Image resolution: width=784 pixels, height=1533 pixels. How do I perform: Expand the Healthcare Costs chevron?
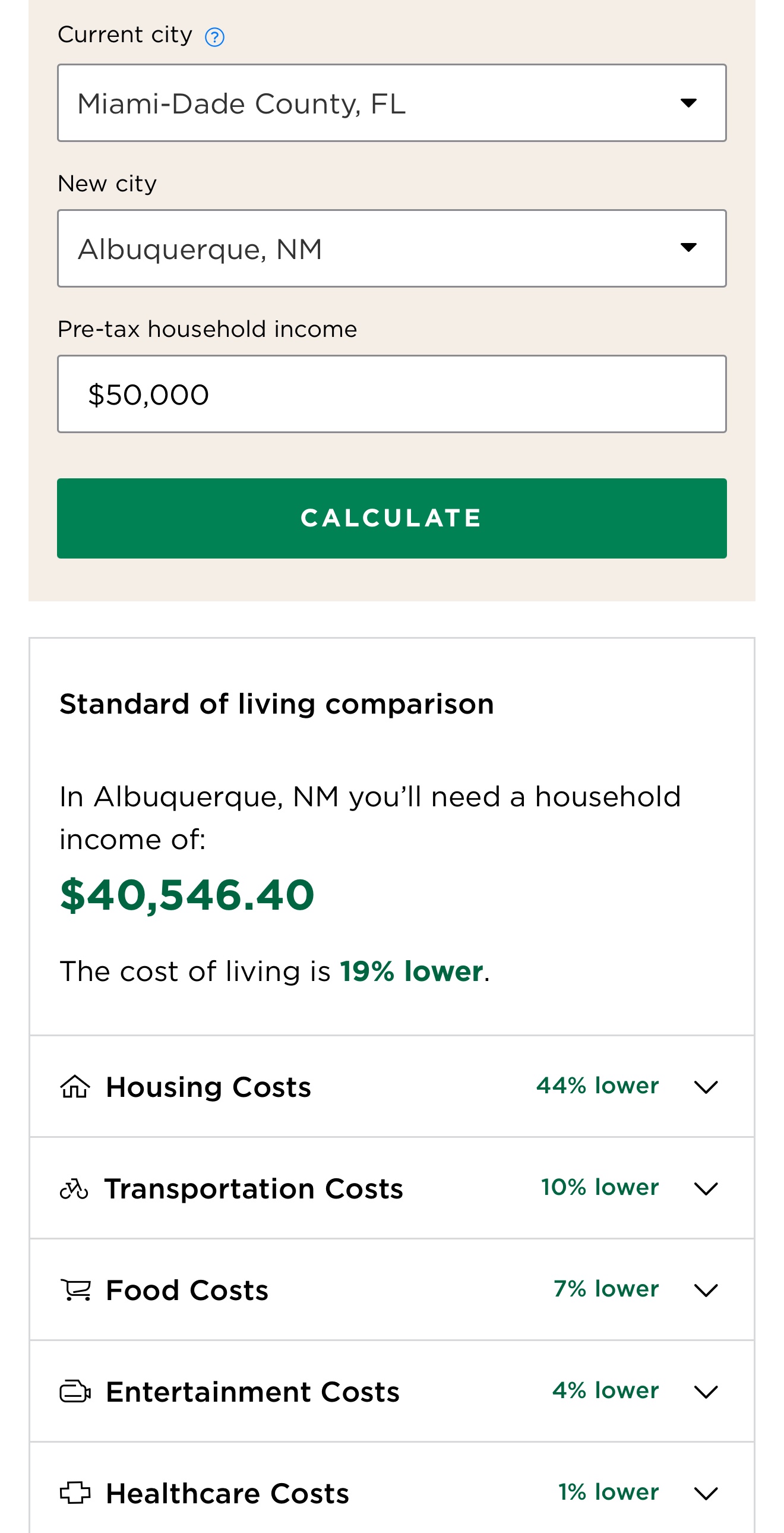click(706, 1493)
